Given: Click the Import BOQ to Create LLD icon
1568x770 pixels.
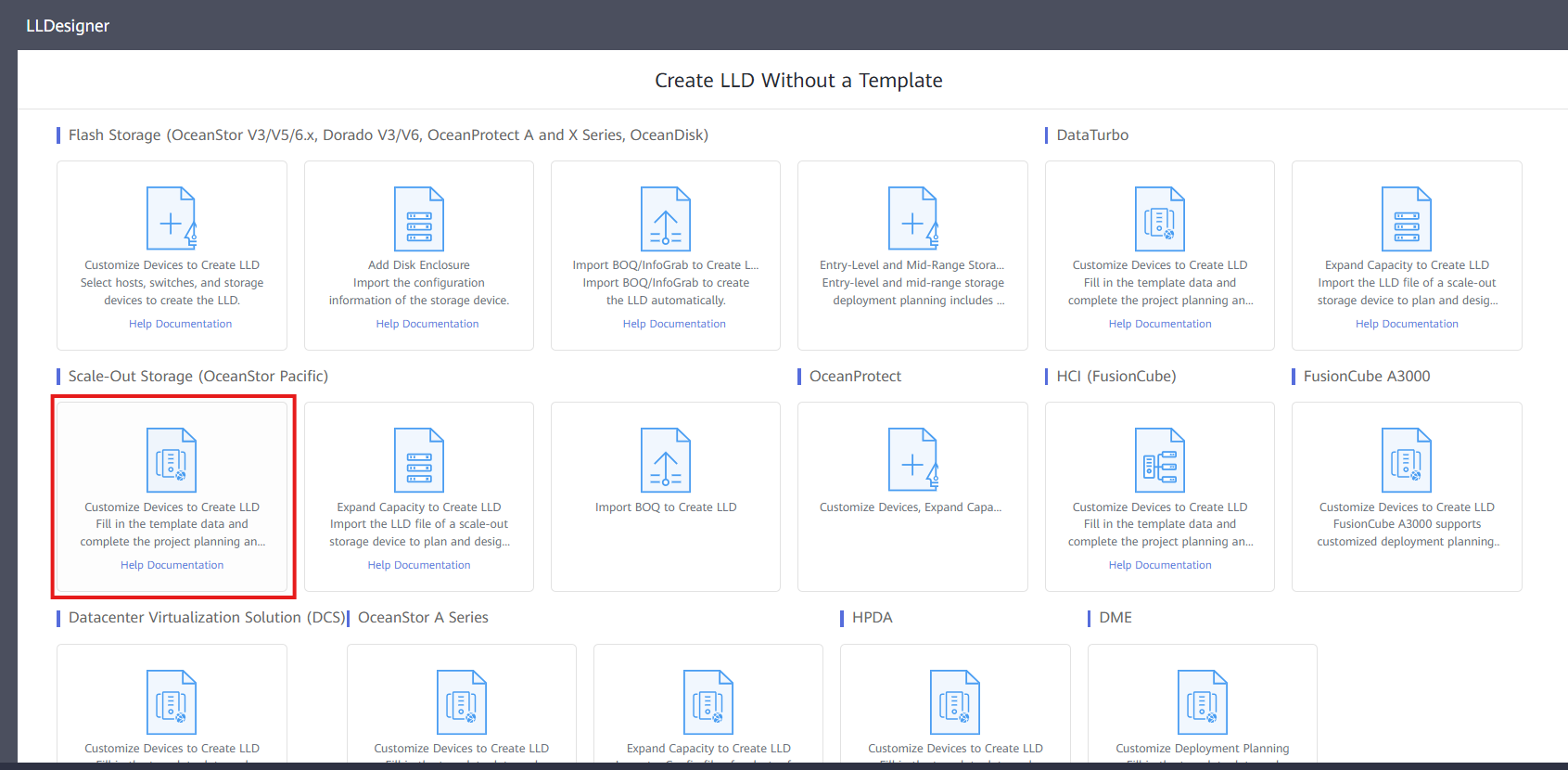Looking at the screenshot, I should tap(666, 460).
